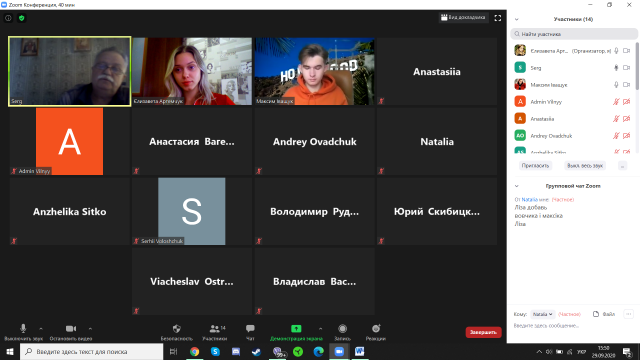Click the green encryption shield icon
Image resolution: width=640 pixels, height=360 pixels.
click(x=22, y=18)
